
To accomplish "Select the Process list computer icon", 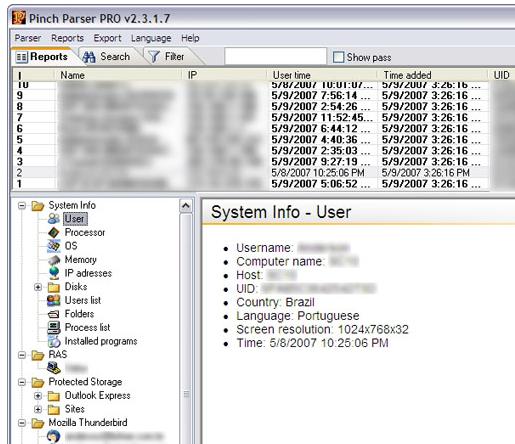I will (x=54, y=328).
